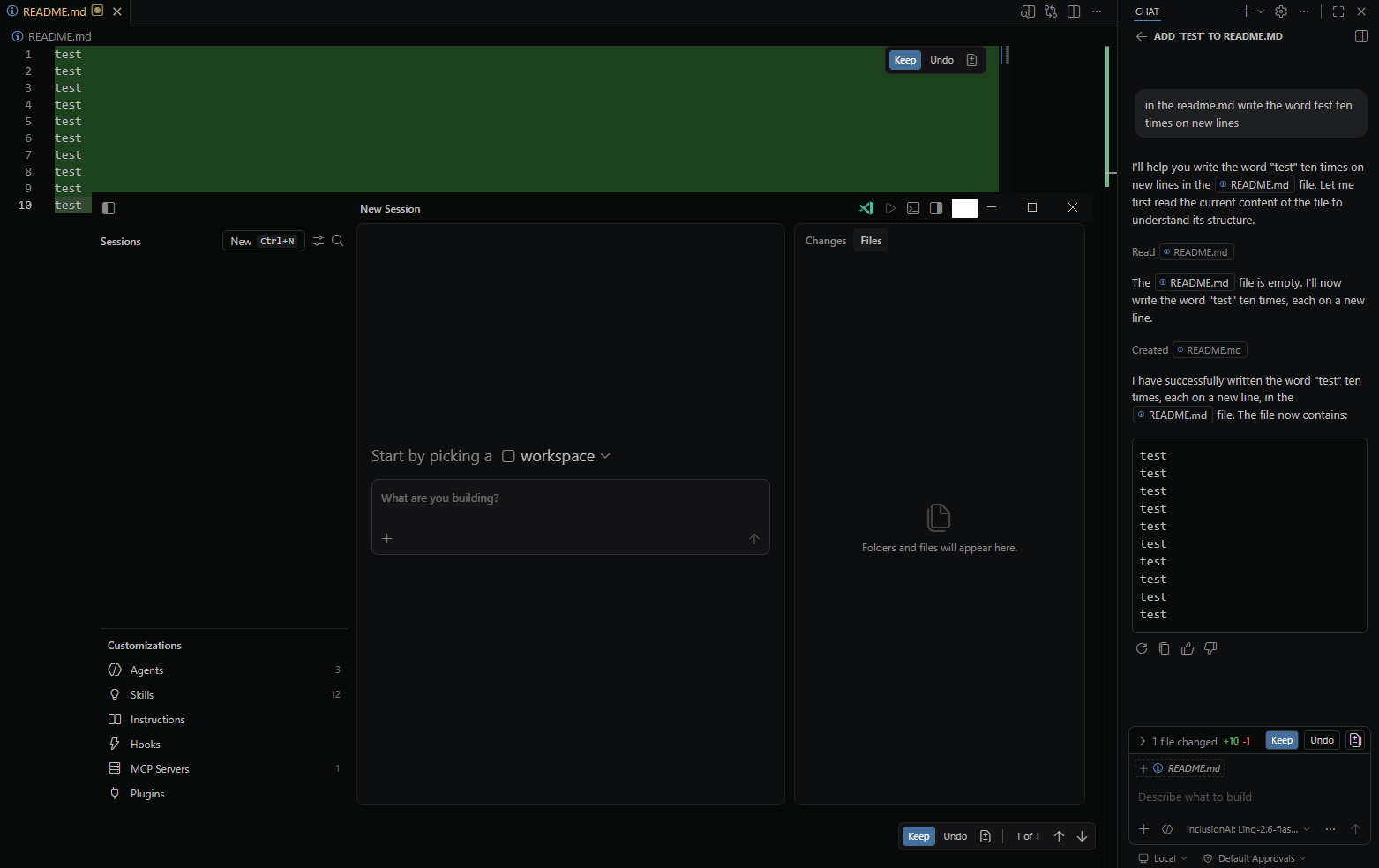The image size is (1379, 868).
Task: Toggle diff view icon in editor top overlay
Action: tap(971, 60)
